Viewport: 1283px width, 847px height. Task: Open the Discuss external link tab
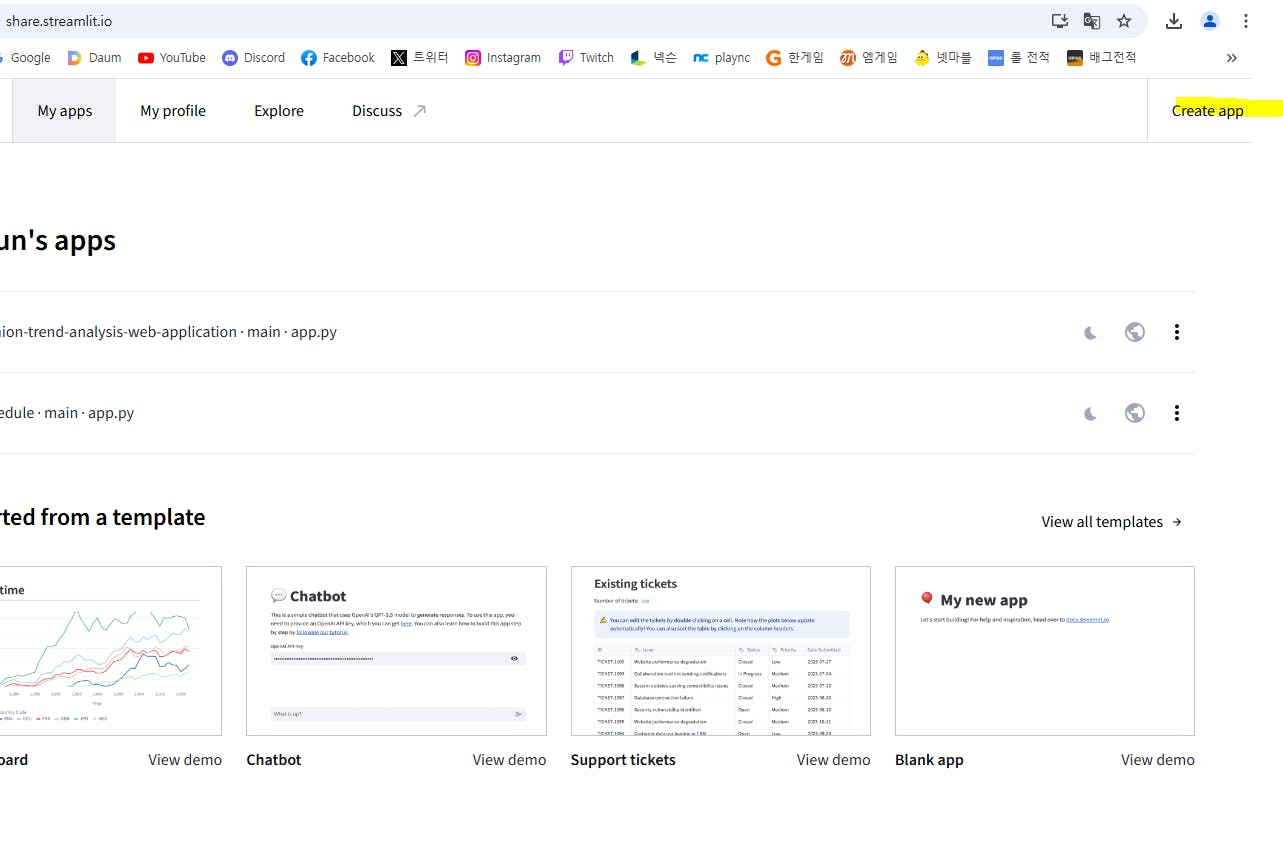[x=389, y=111]
